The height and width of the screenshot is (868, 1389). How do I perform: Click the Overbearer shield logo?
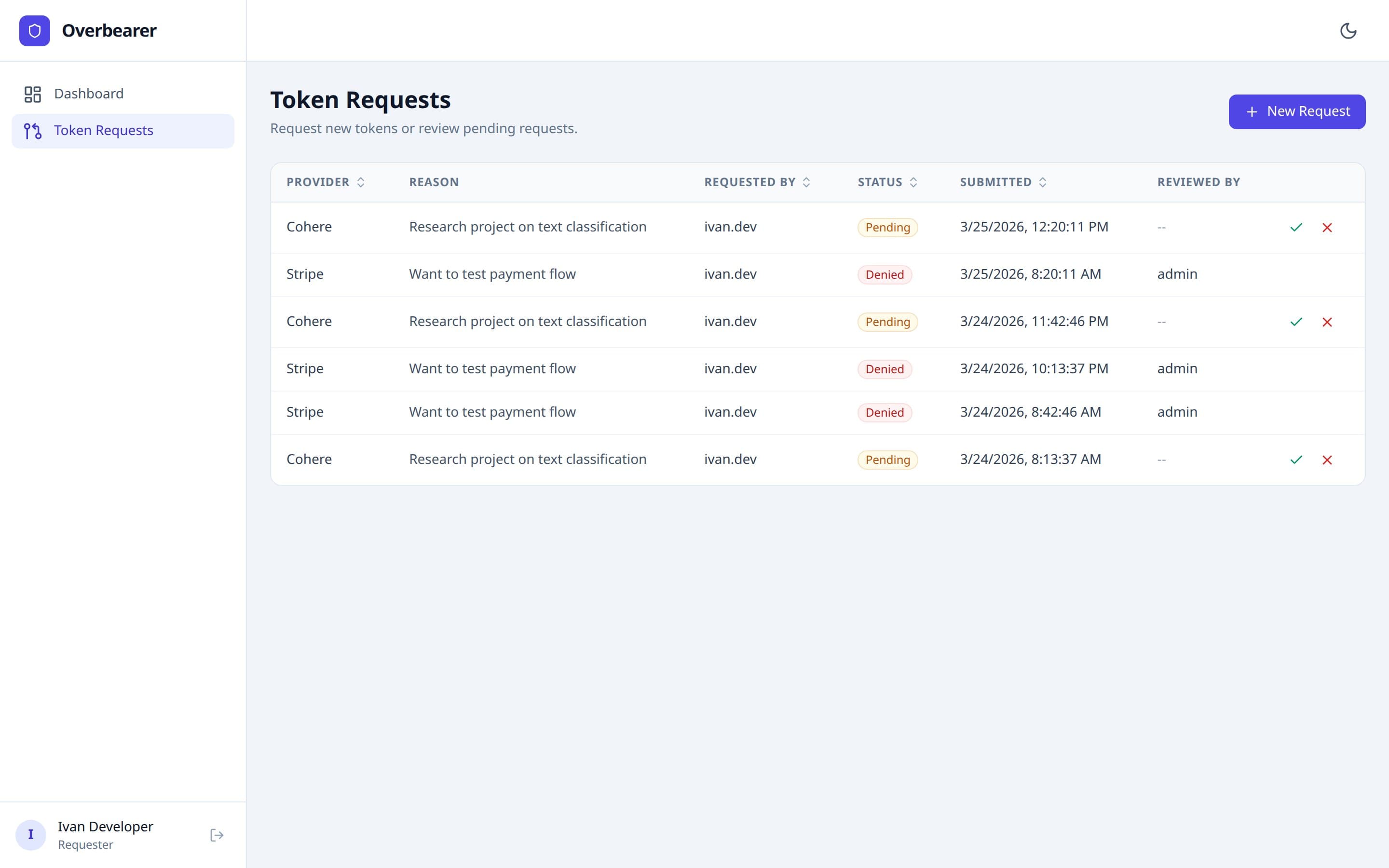[x=34, y=30]
